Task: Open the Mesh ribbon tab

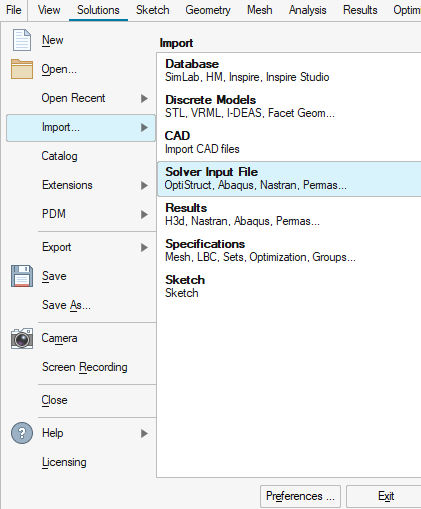Action: 260,10
